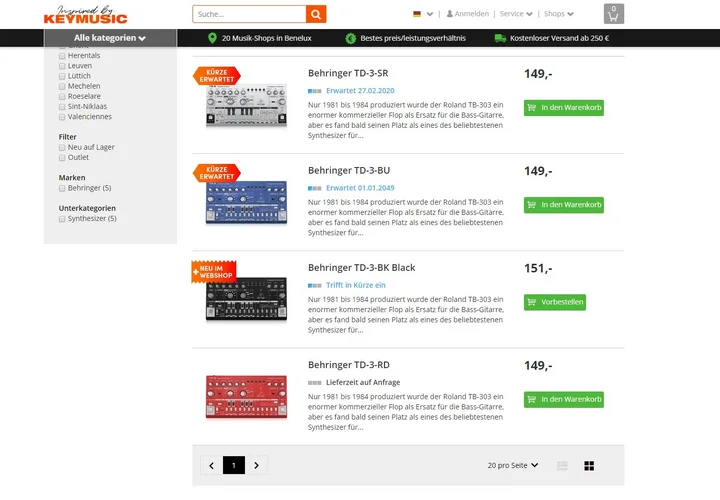
Task: Click stock indicator bars for TD-3-SR
Action: [x=315, y=91]
